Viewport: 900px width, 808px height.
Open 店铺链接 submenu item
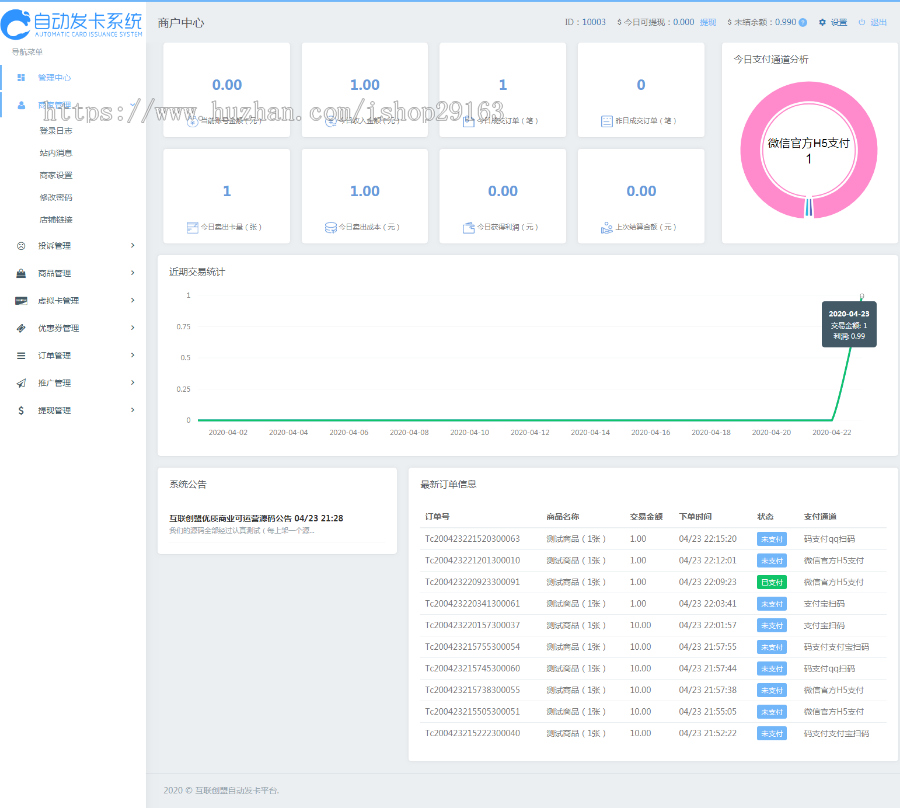[55, 219]
